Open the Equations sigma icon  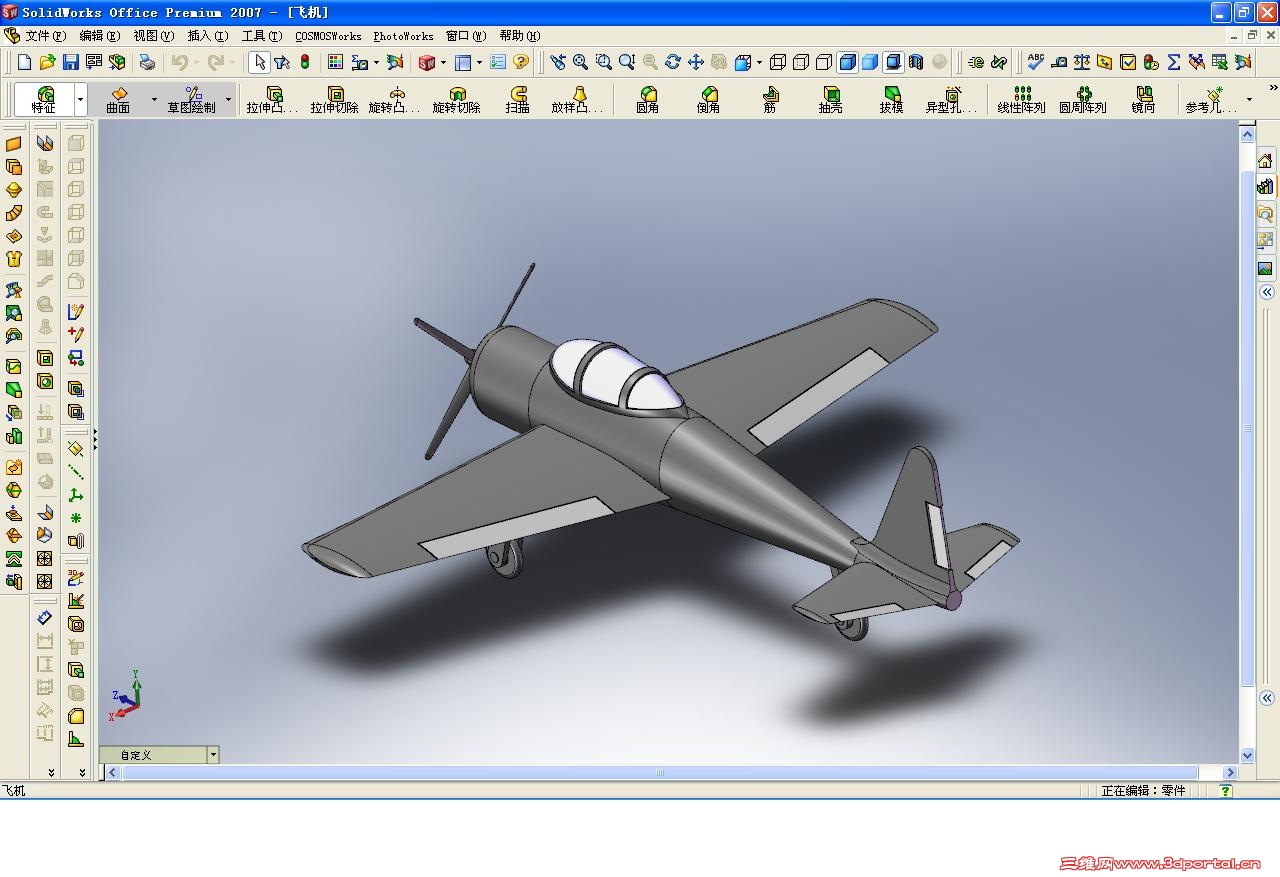[x=1174, y=62]
